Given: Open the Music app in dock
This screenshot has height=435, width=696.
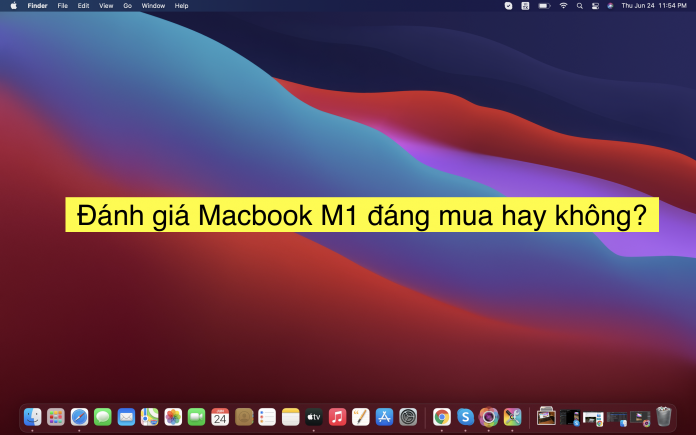Looking at the screenshot, I should [x=337, y=417].
